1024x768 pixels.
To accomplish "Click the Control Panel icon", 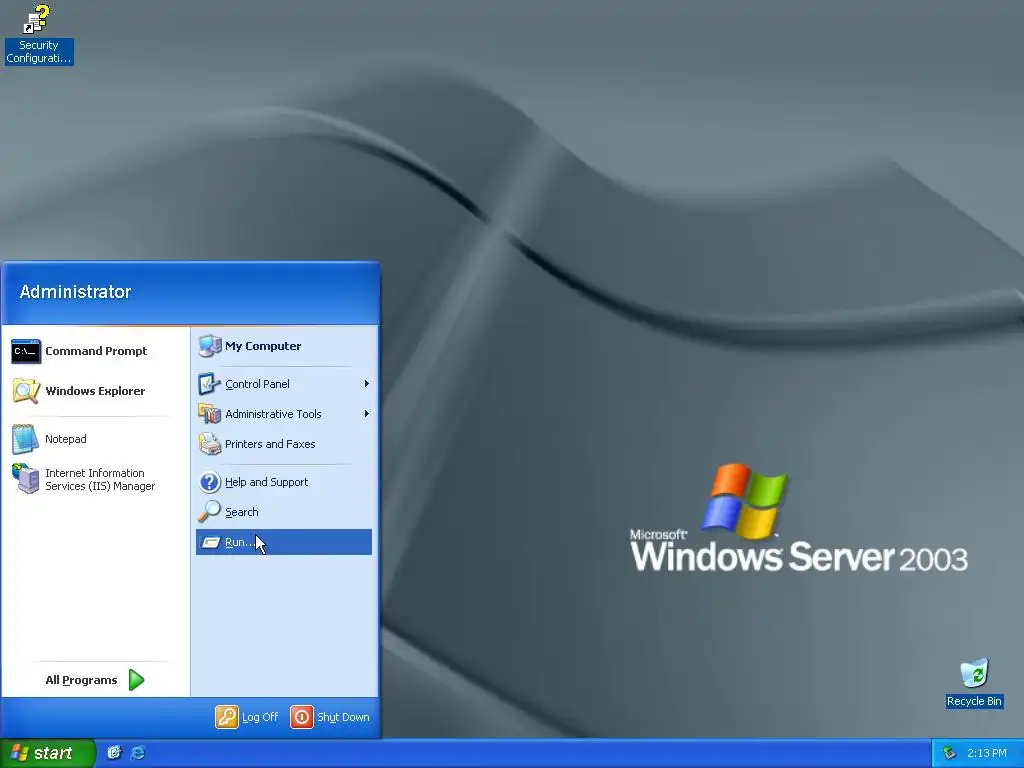I will point(209,384).
